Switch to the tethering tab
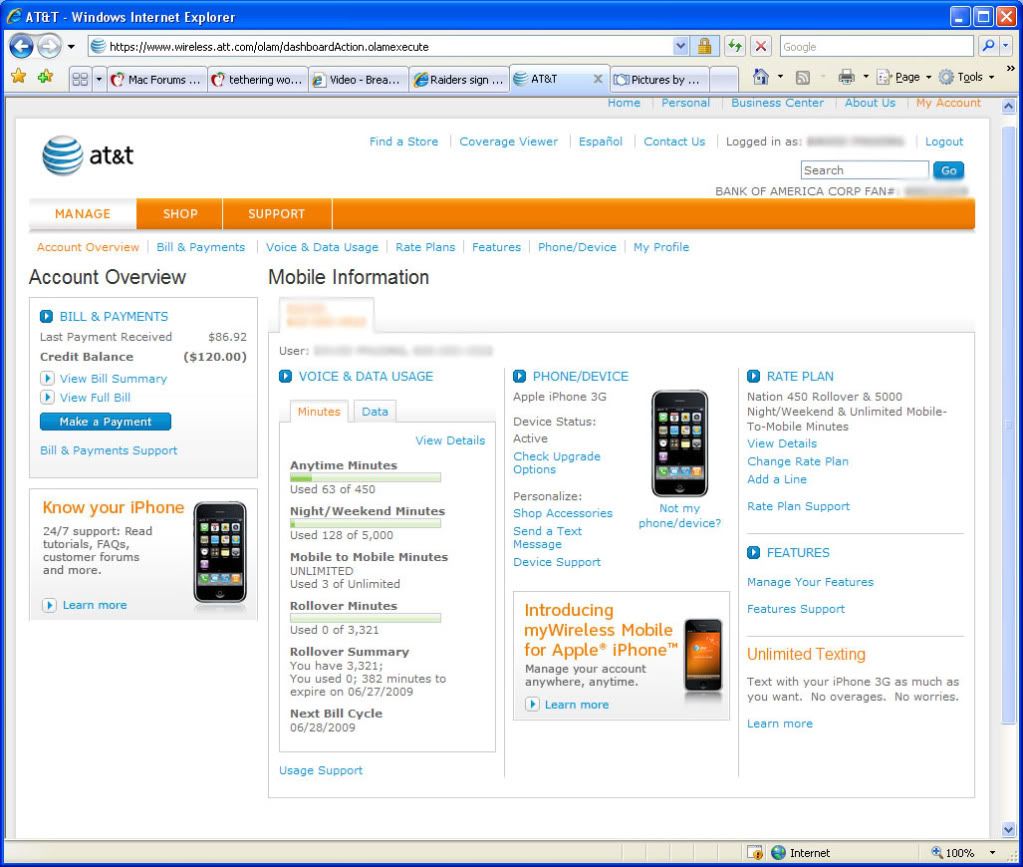Screen dimensions: 1023x867 point(258,80)
